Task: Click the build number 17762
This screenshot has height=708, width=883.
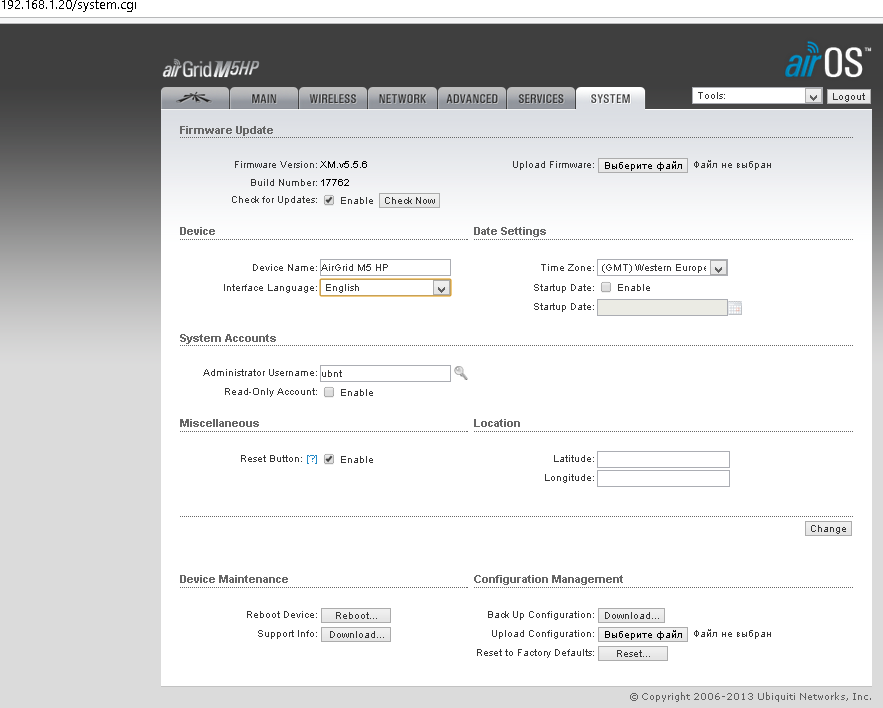Action: pyautogui.click(x=335, y=182)
